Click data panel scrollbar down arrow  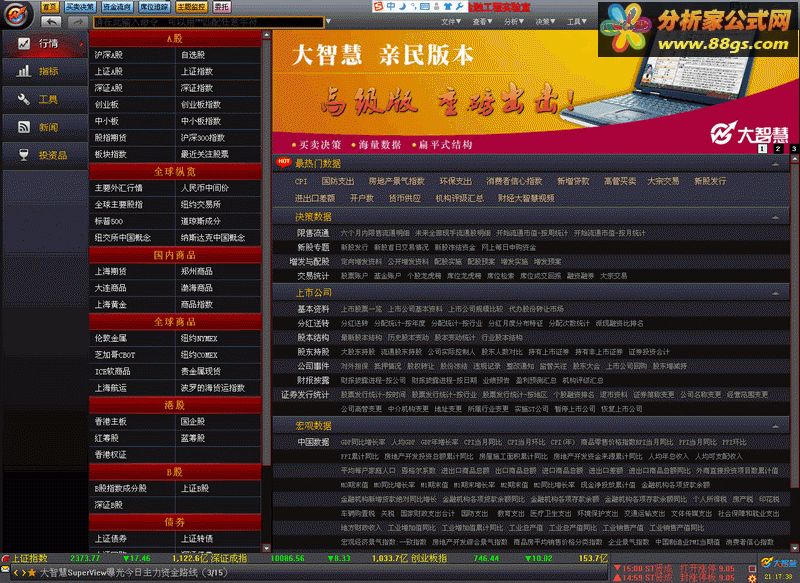(x=794, y=548)
